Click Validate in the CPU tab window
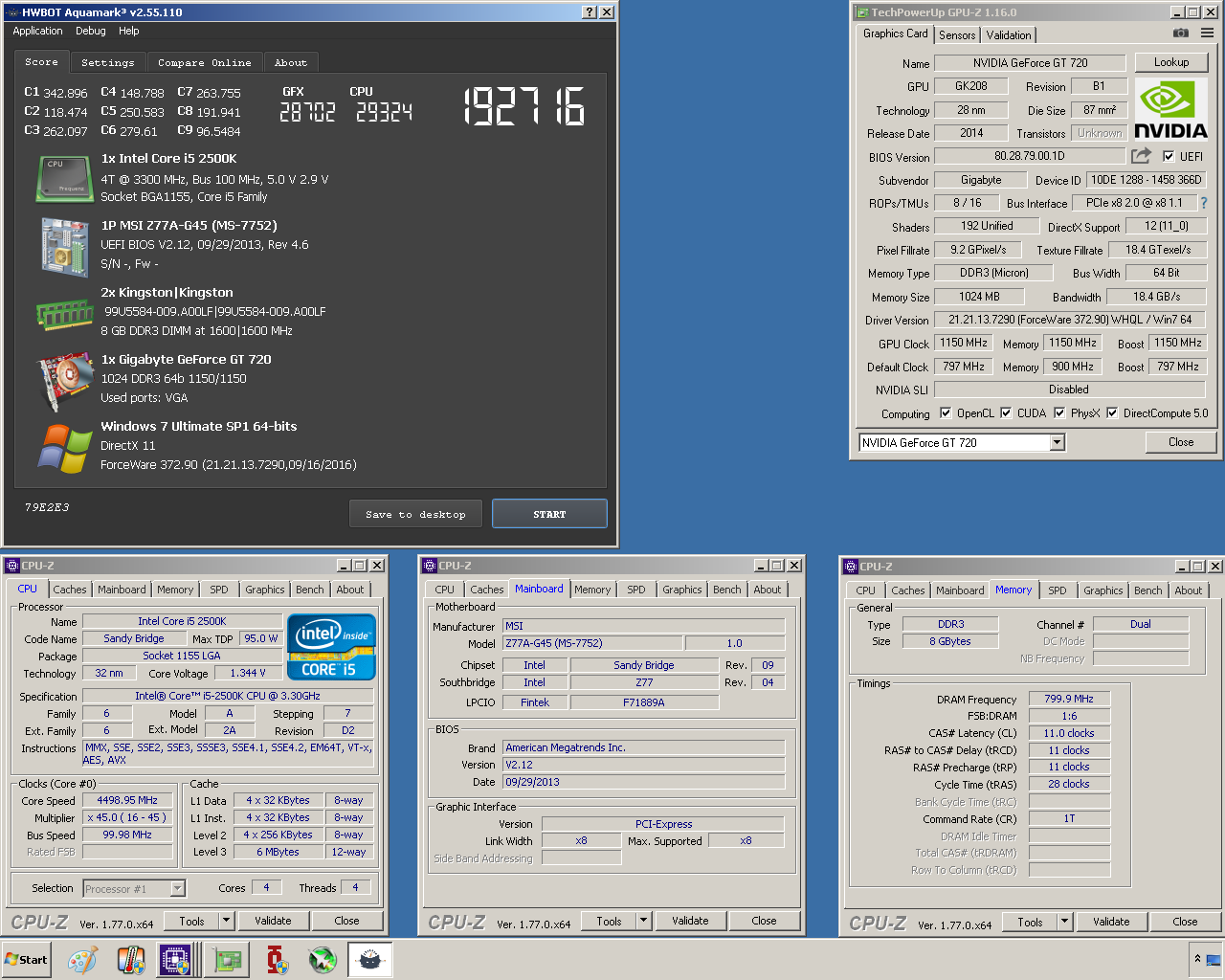Viewport: 1225px width, 980px height. pos(273,921)
